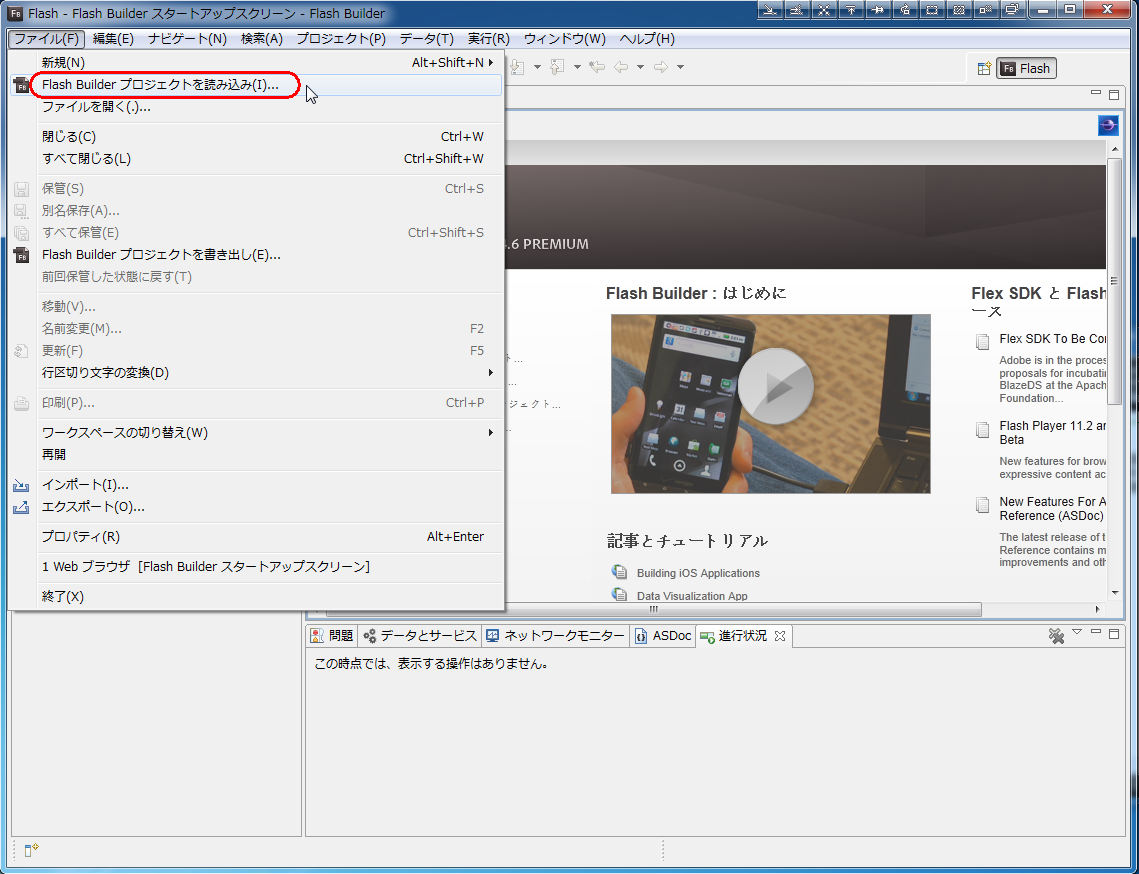Choose 'Flash Builder プロジェクトを読み込み(I)...' menu entry
1139x874 pixels.
[x=256, y=85]
